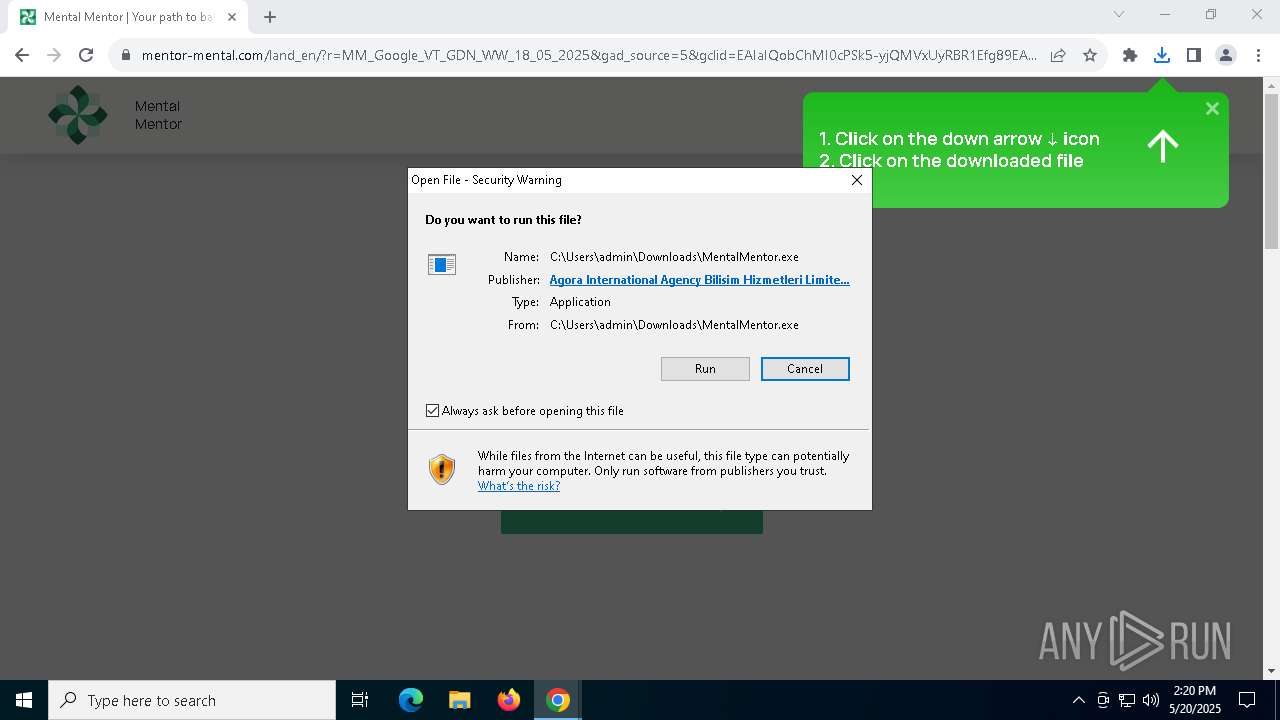Open File Explorer from the taskbar
The height and width of the screenshot is (720, 1280).
click(459, 700)
